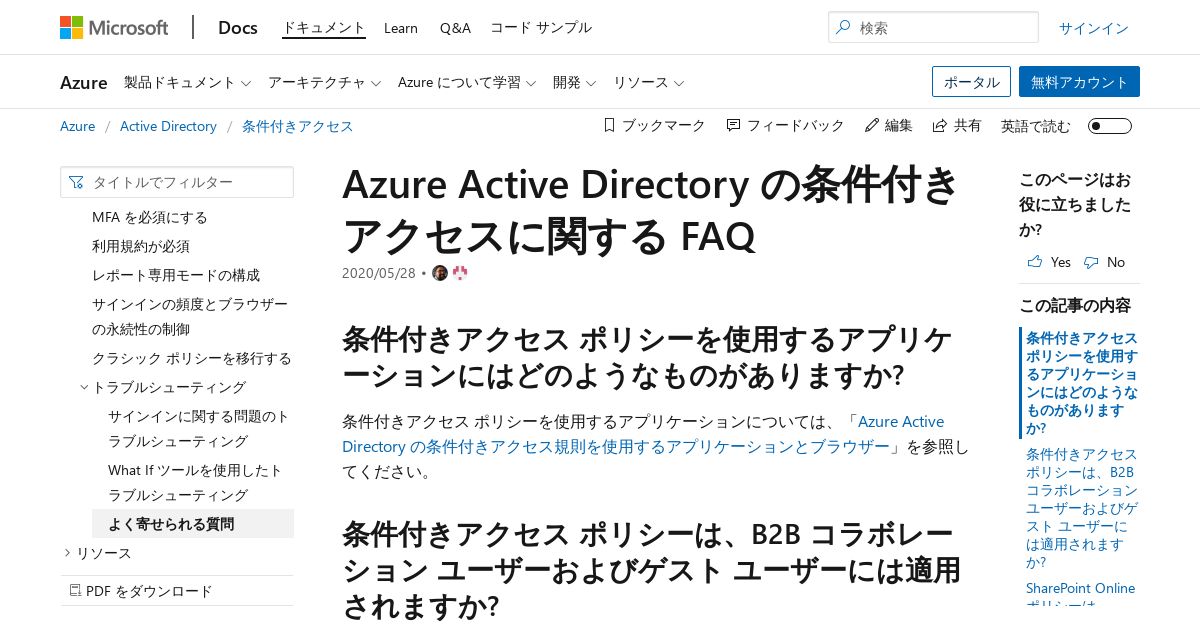Click the ポータル button
Image resolution: width=1200 pixels, height=630 pixels.
point(971,82)
